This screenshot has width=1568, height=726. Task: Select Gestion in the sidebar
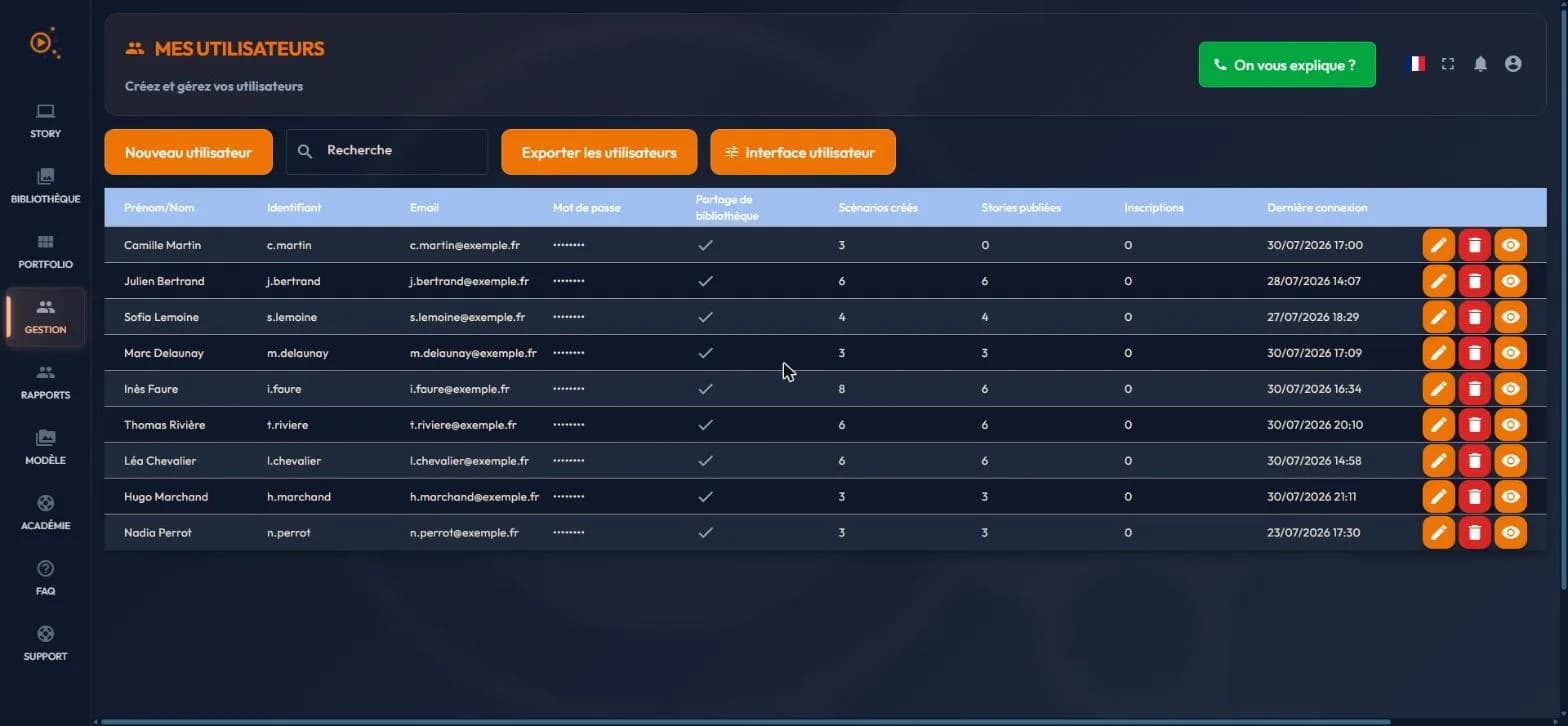coord(45,317)
